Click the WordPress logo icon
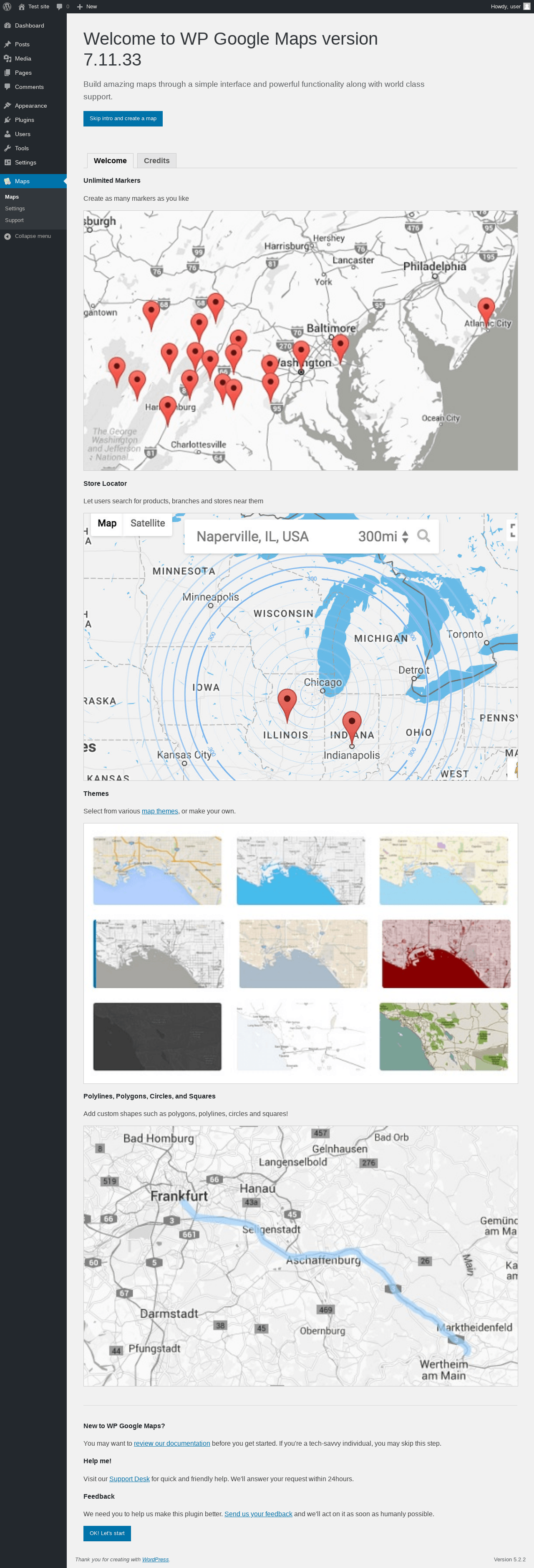The image size is (534, 1568). click(x=7, y=7)
